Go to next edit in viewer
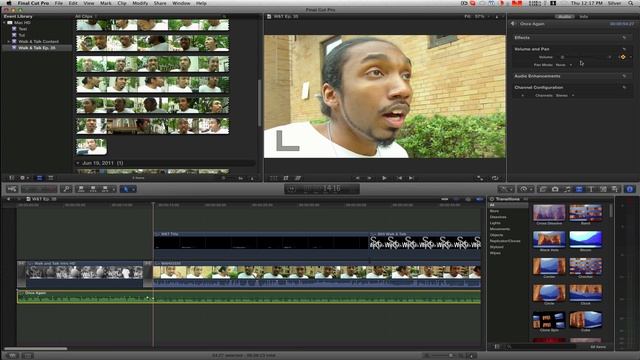The width and height of the screenshot is (640, 360). 411,178
